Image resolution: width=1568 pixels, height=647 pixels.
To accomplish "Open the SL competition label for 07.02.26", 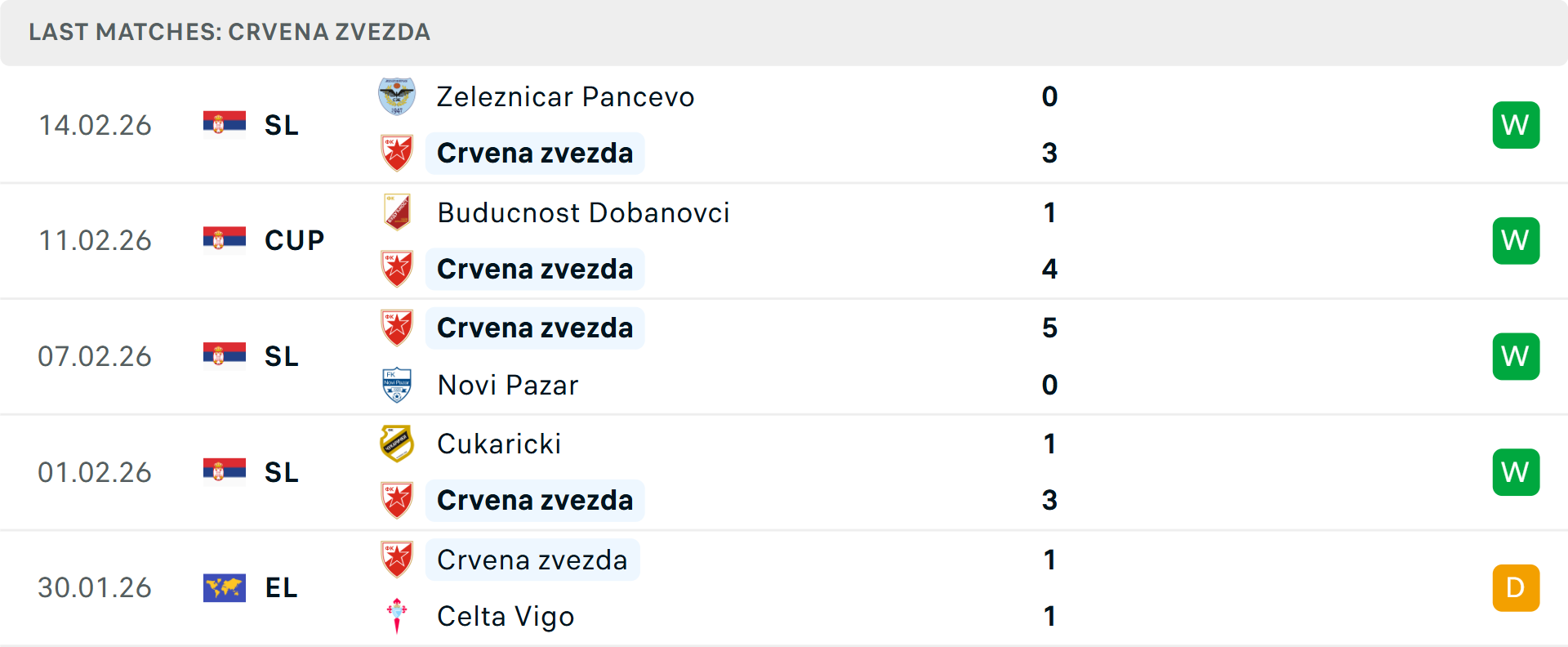I will point(281,356).
